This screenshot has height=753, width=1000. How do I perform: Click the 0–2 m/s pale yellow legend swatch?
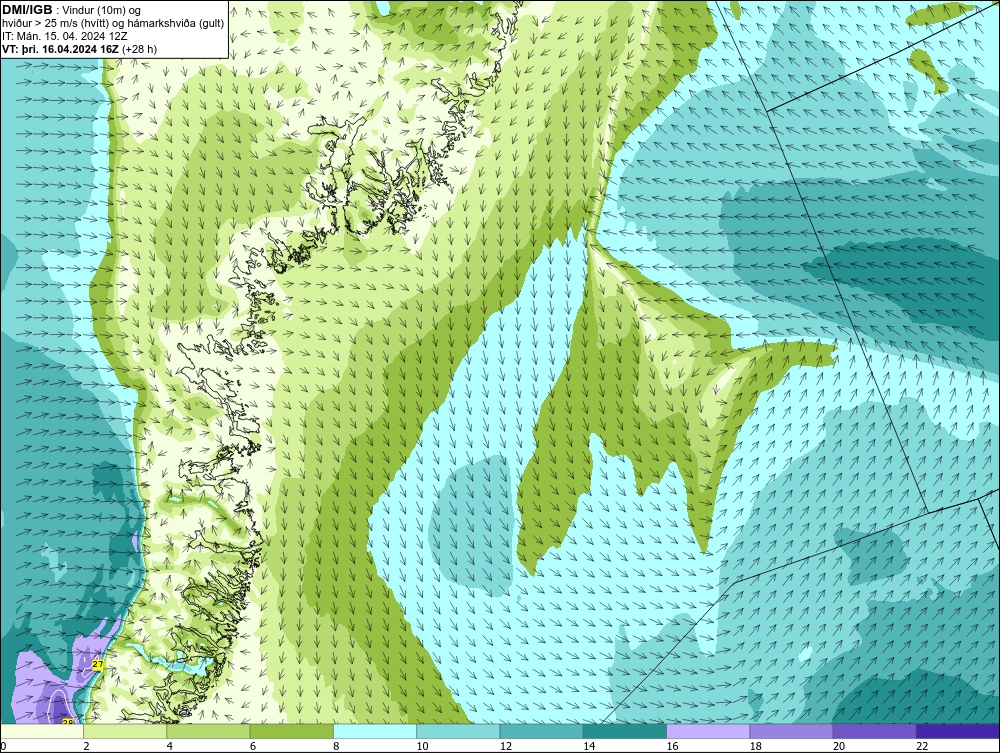tap(42, 731)
